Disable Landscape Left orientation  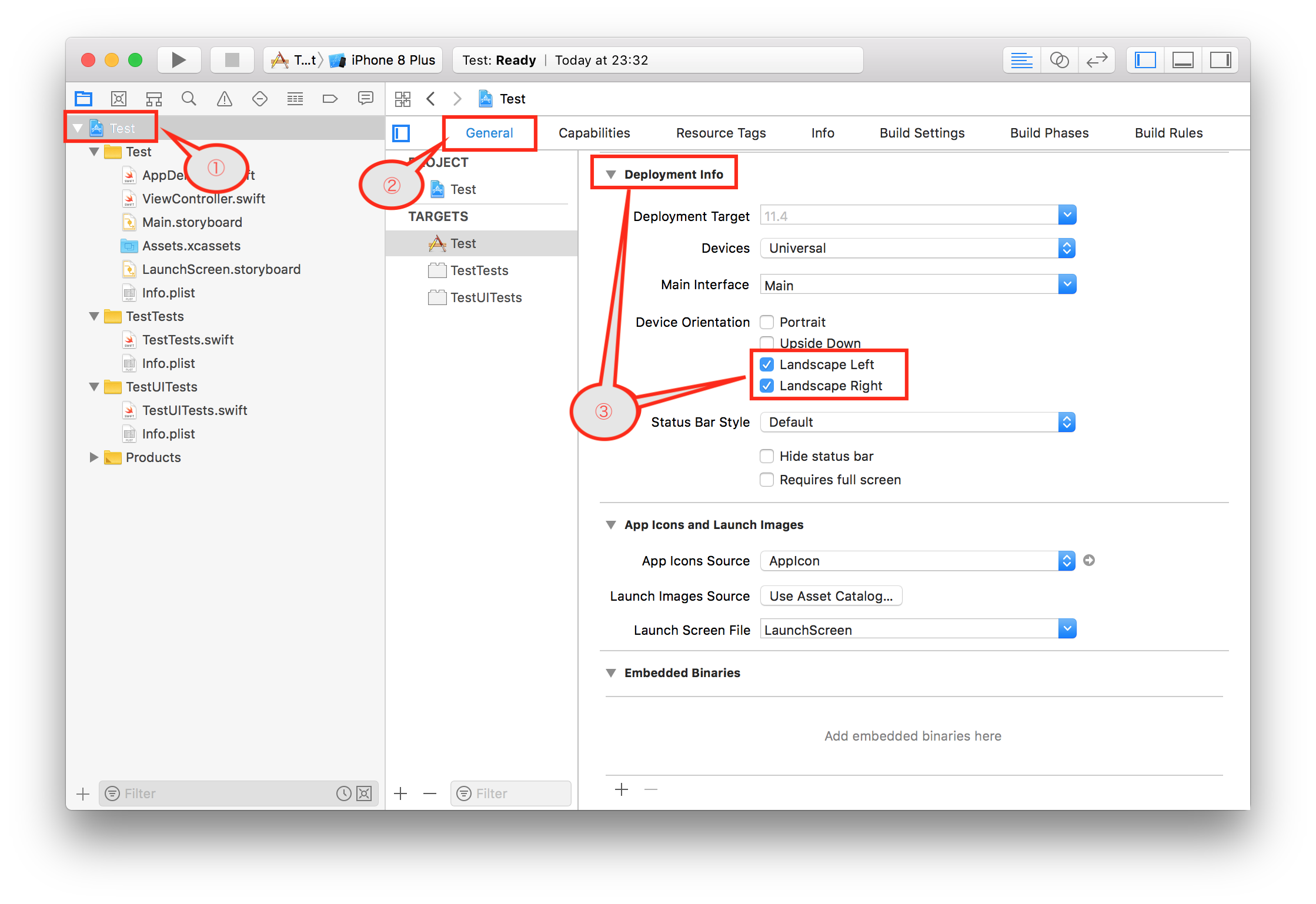coord(767,364)
